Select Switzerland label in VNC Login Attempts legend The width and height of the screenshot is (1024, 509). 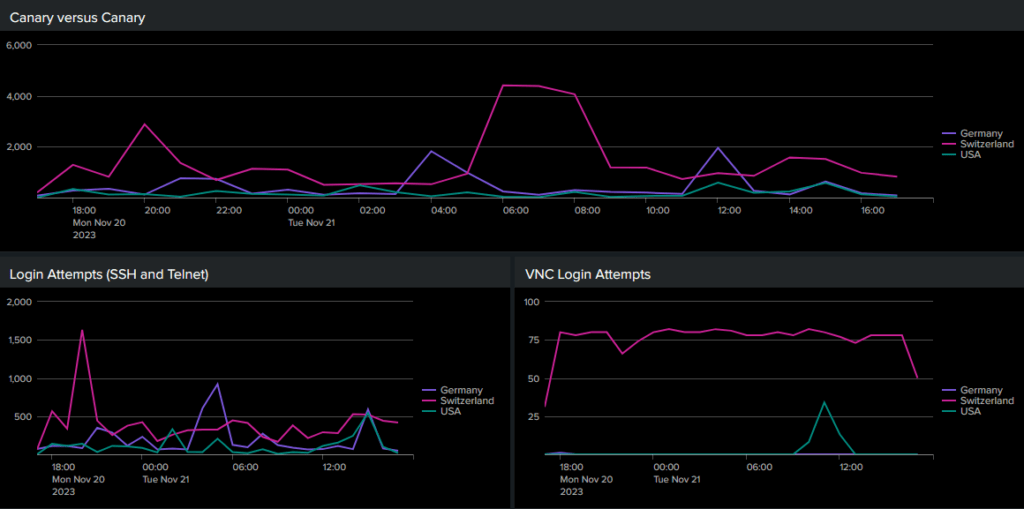987,401
